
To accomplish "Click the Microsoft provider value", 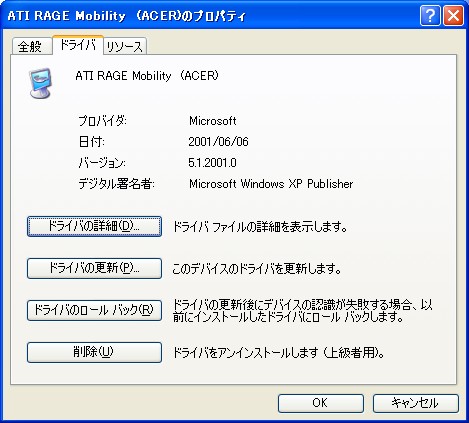I will click(x=213, y=121).
